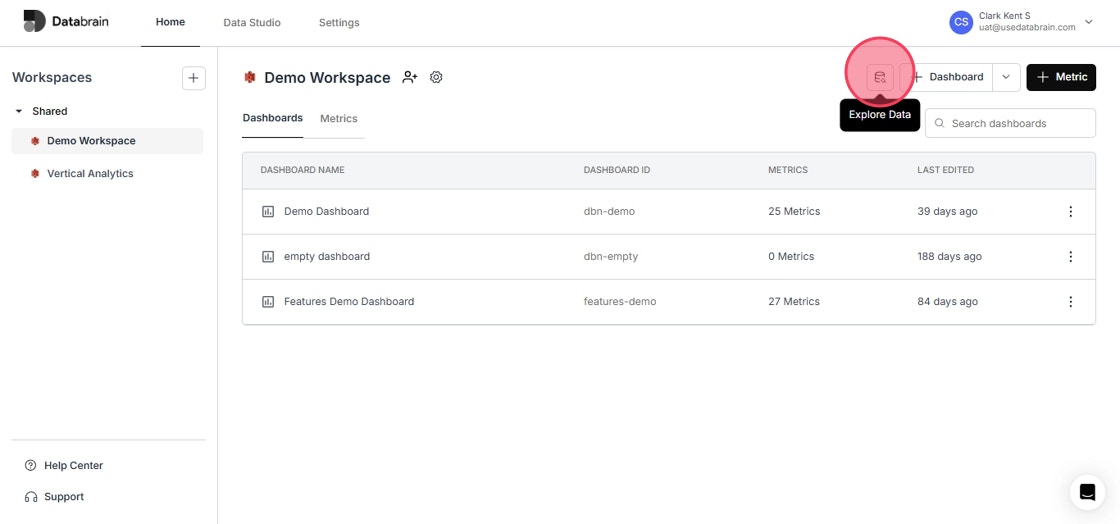Click the METRICS column header

click(x=788, y=170)
